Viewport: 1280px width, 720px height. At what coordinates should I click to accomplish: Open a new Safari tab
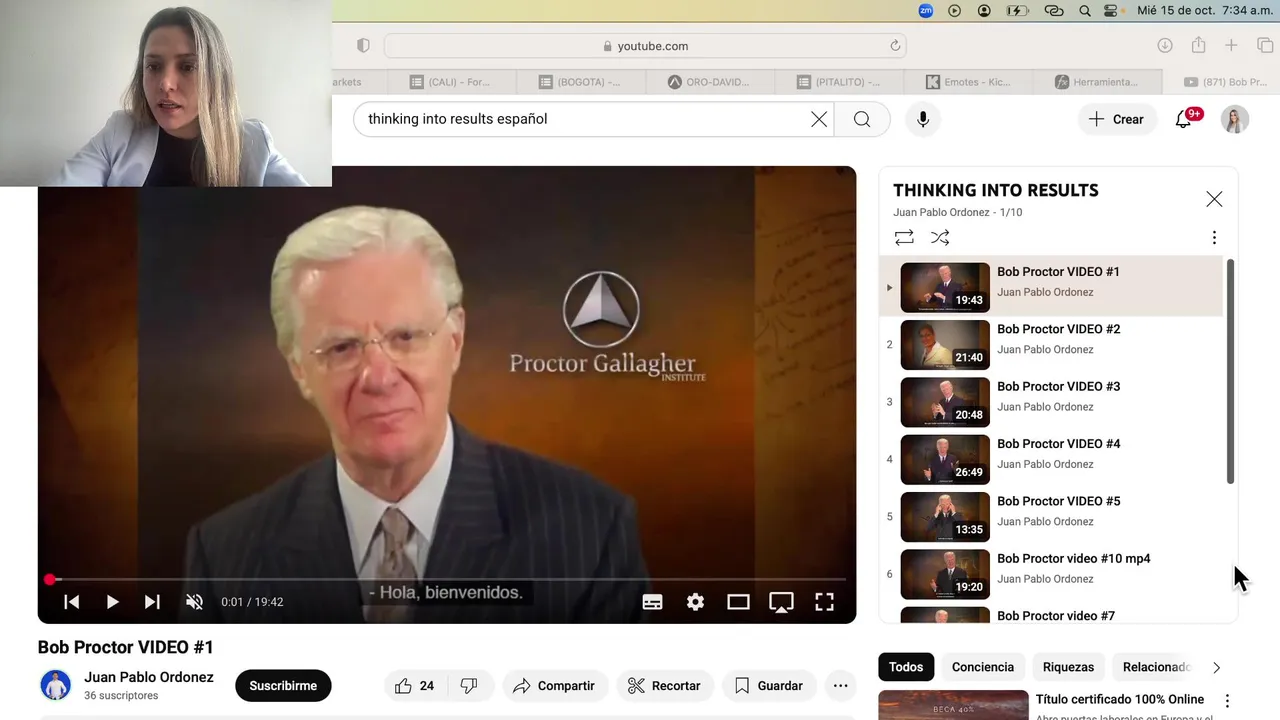click(x=1231, y=46)
